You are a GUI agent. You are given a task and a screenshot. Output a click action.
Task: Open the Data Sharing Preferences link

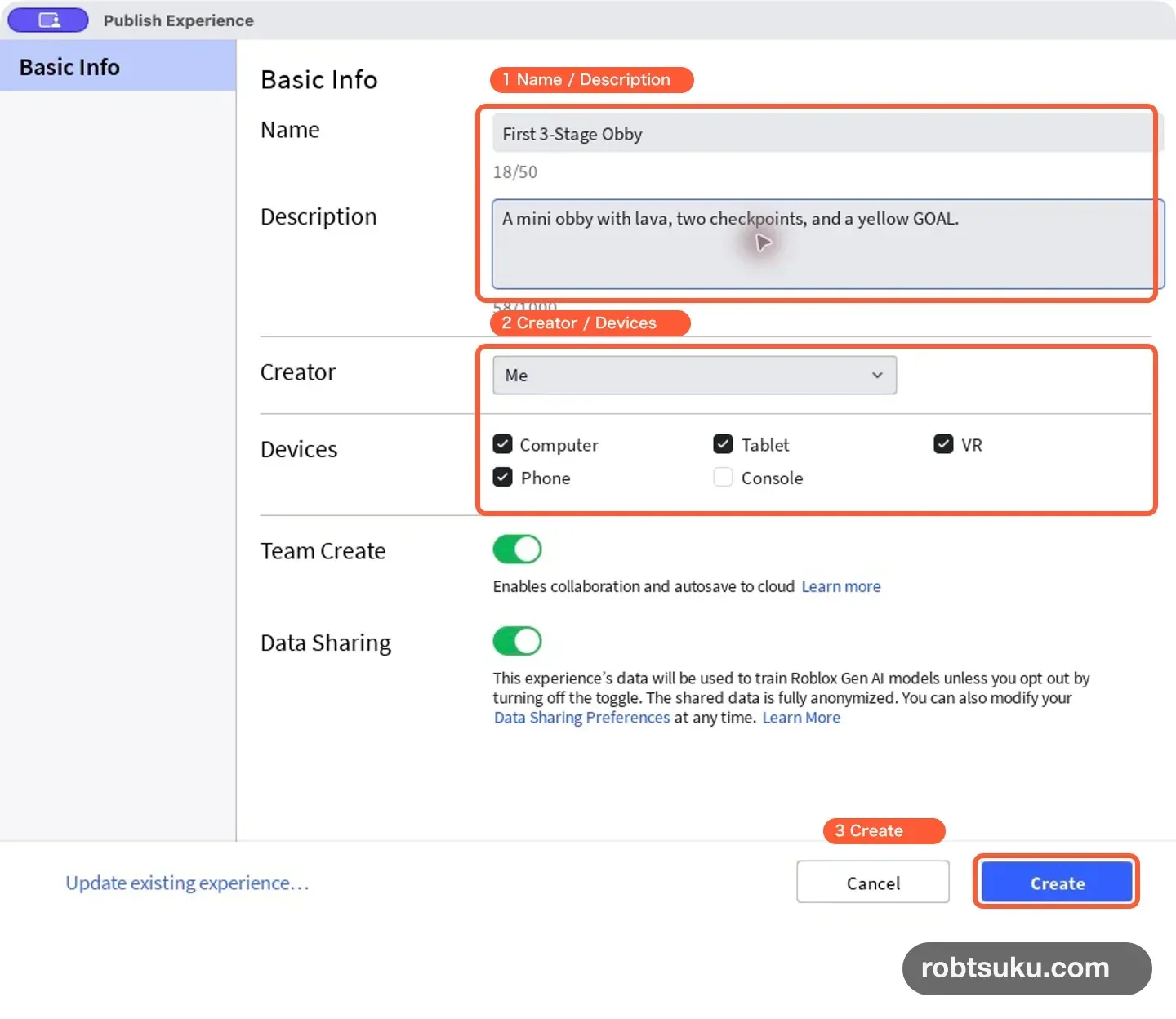pyautogui.click(x=581, y=718)
